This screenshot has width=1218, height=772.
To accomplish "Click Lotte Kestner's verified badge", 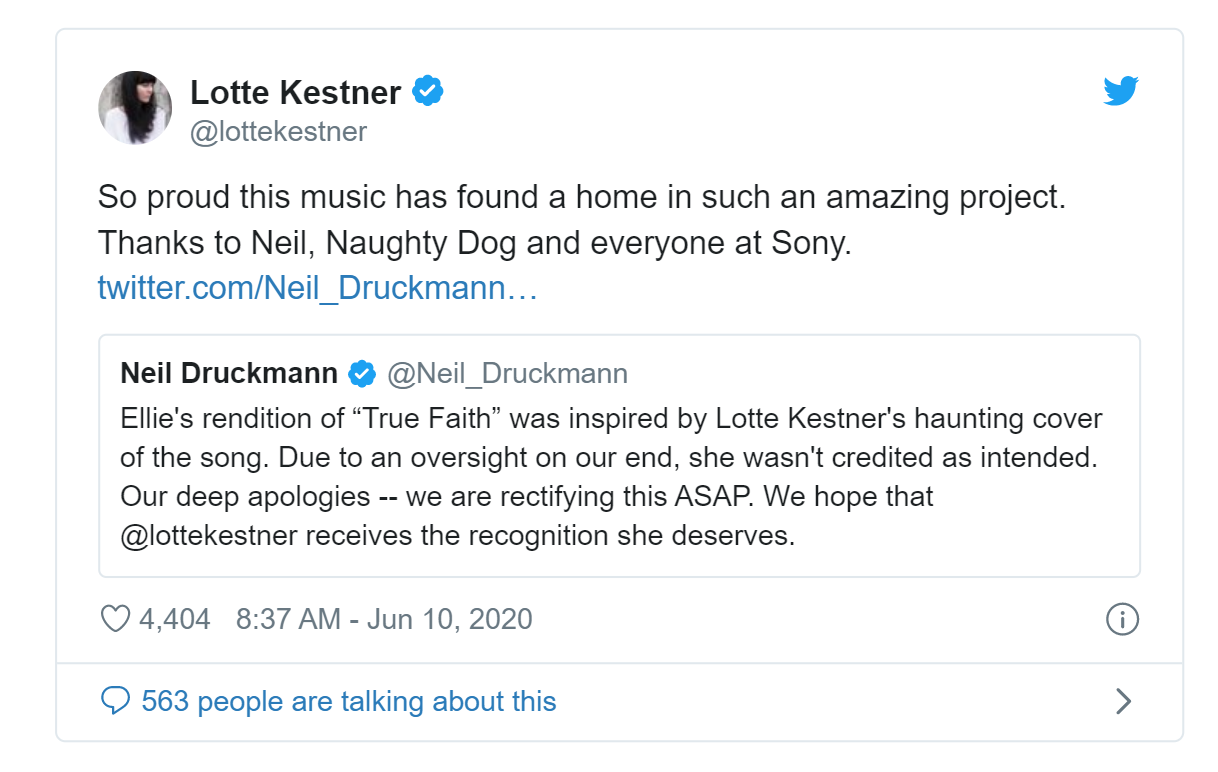I will click(429, 92).
